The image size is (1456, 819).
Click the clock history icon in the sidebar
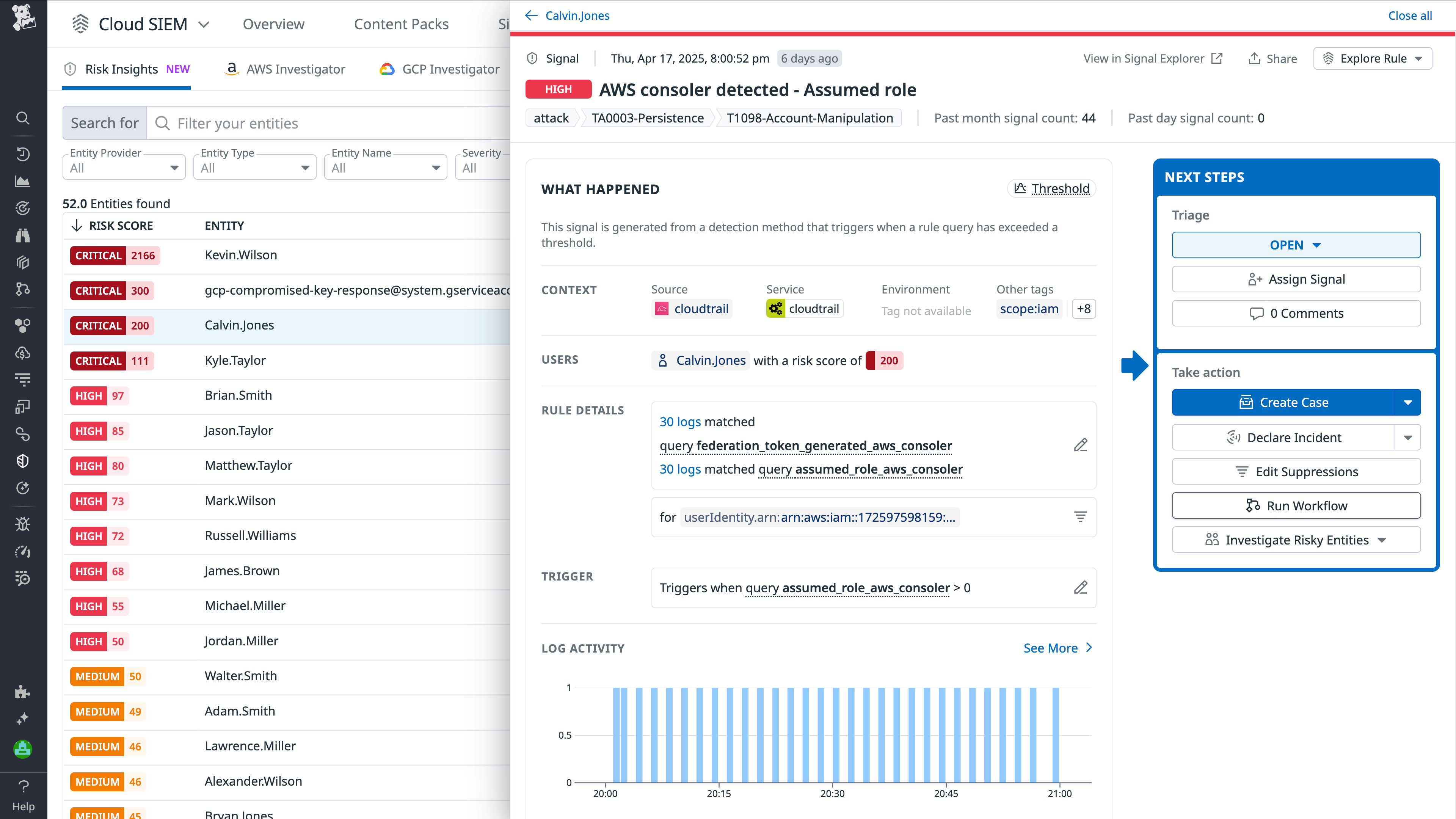pos(23,154)
